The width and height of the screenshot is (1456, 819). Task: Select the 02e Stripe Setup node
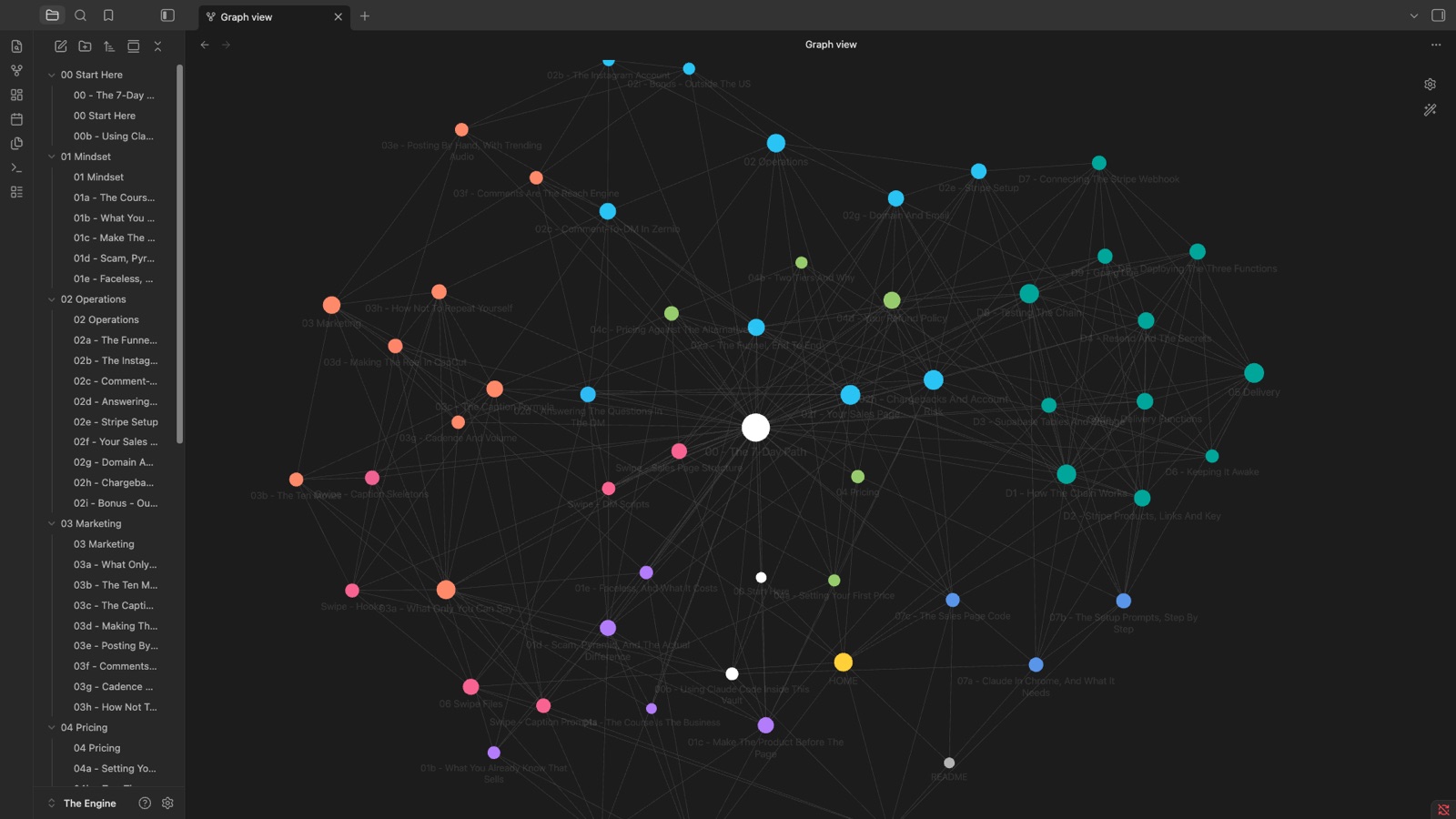click(x=978, y=171)
